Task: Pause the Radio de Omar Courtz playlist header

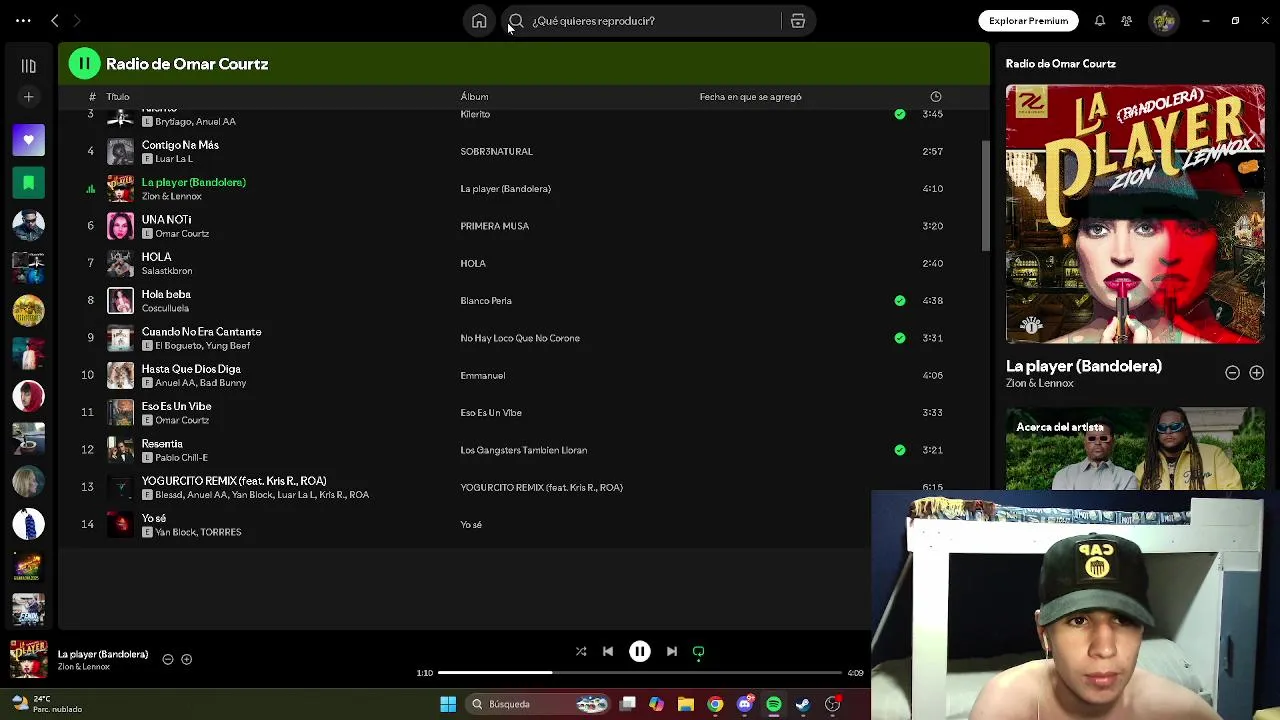Action: coord(84,64)
